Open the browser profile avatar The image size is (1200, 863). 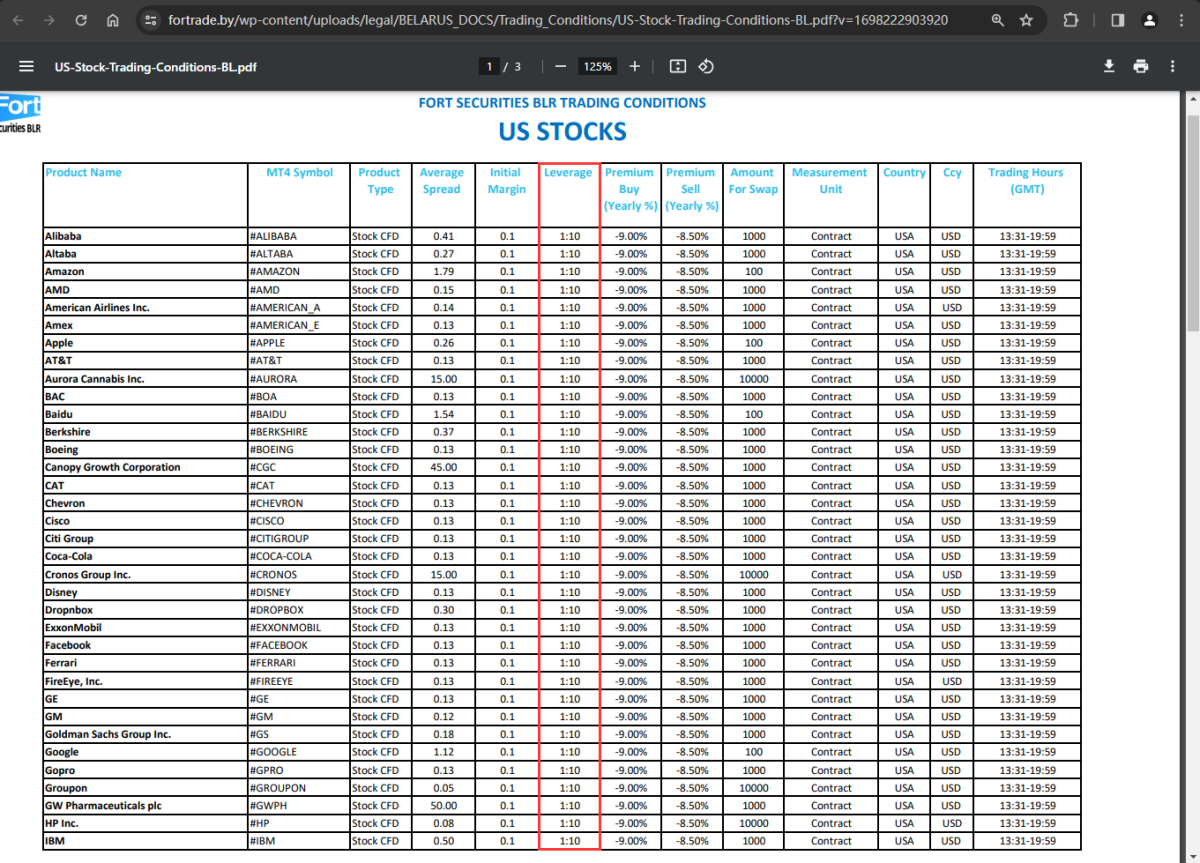tap(1150, 20)
